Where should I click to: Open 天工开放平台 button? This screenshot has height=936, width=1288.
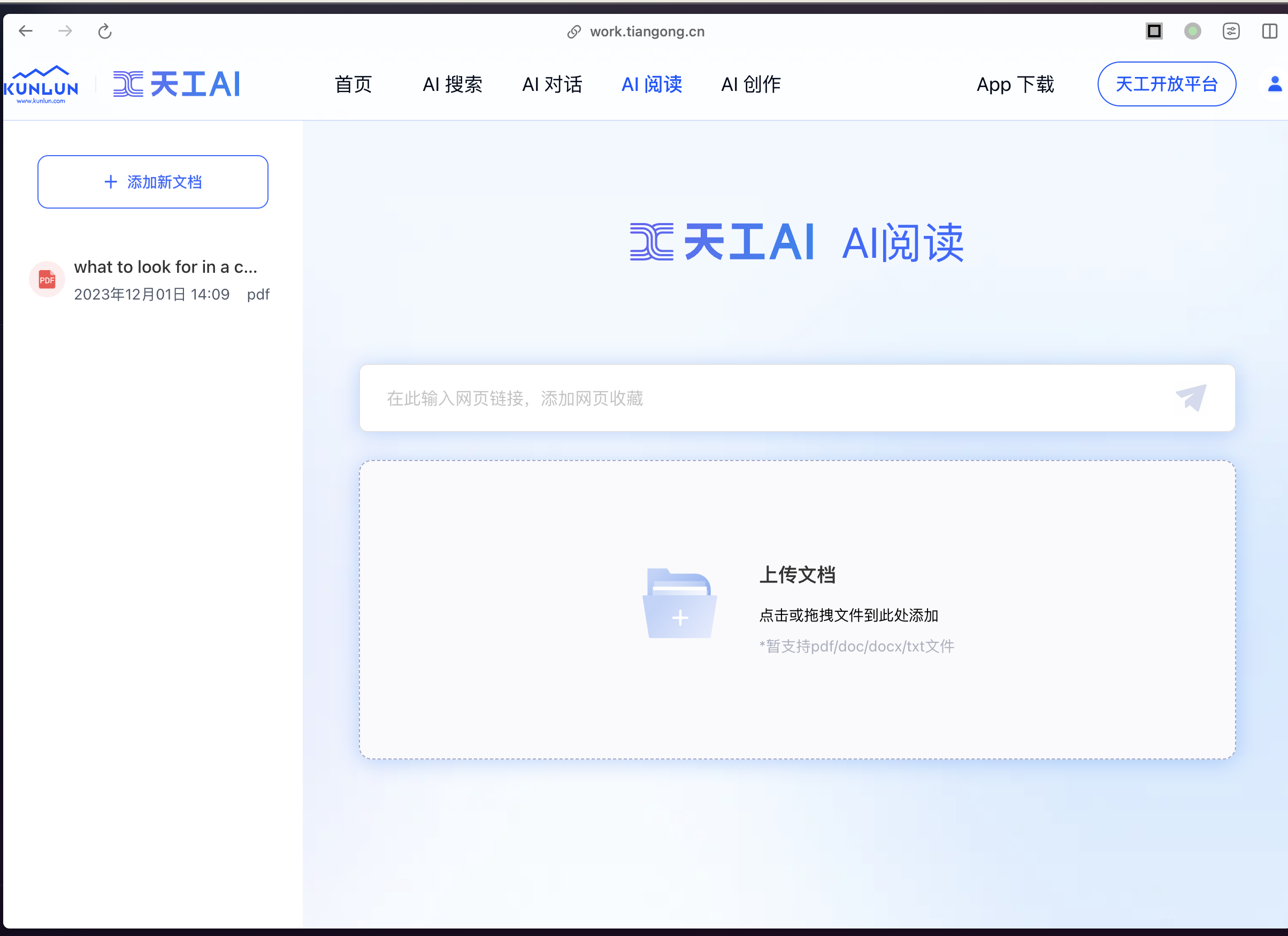click(1167, 84)
